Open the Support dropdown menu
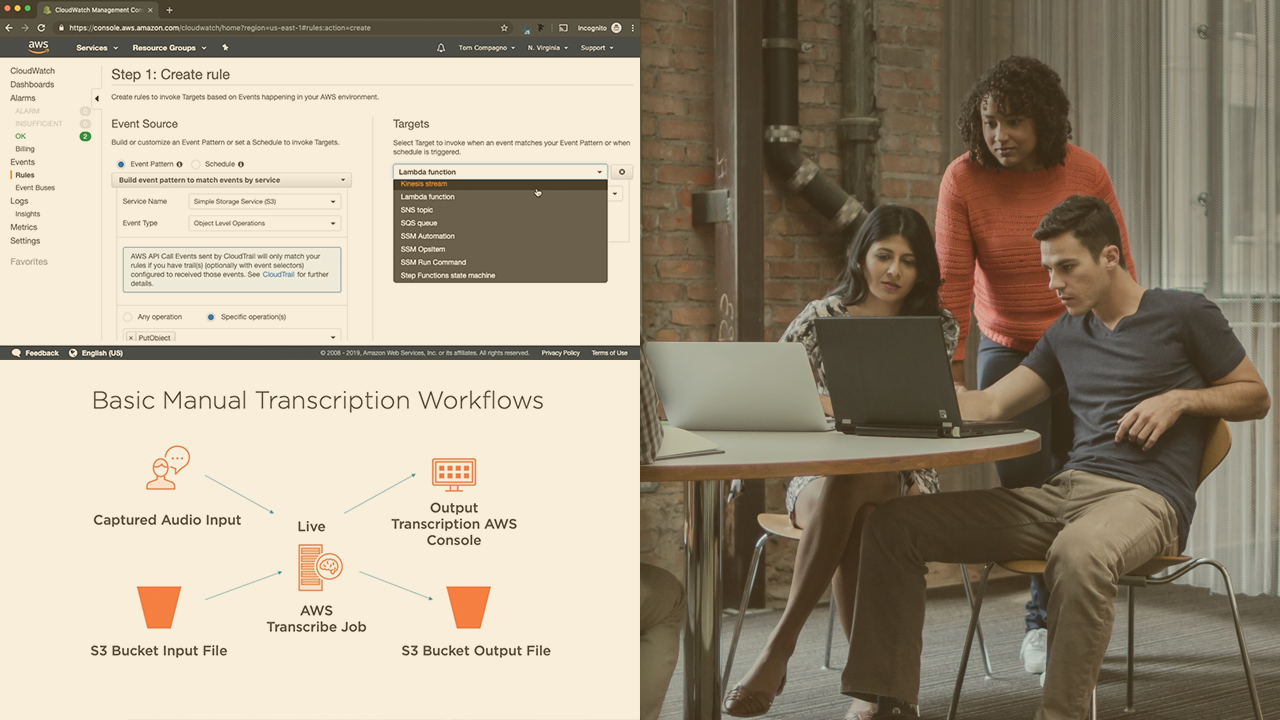The width and height of the screenshot is (1280, 720). [x=597, y=47]
